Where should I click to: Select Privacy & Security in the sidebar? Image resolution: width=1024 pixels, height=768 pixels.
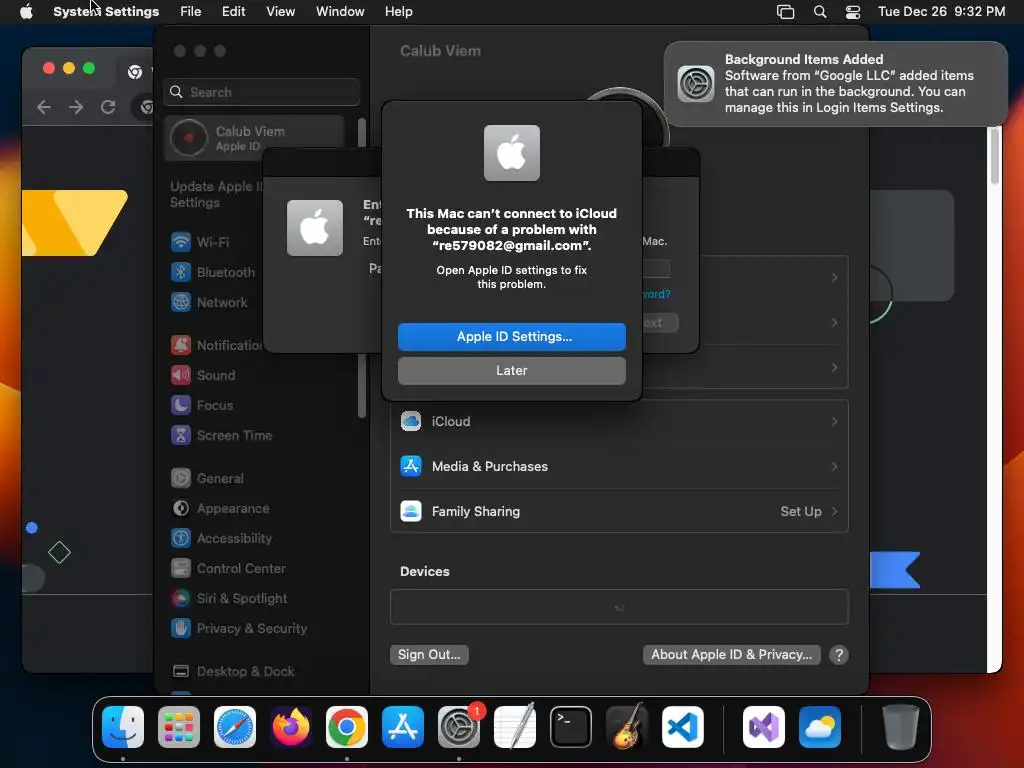[238, 629]
